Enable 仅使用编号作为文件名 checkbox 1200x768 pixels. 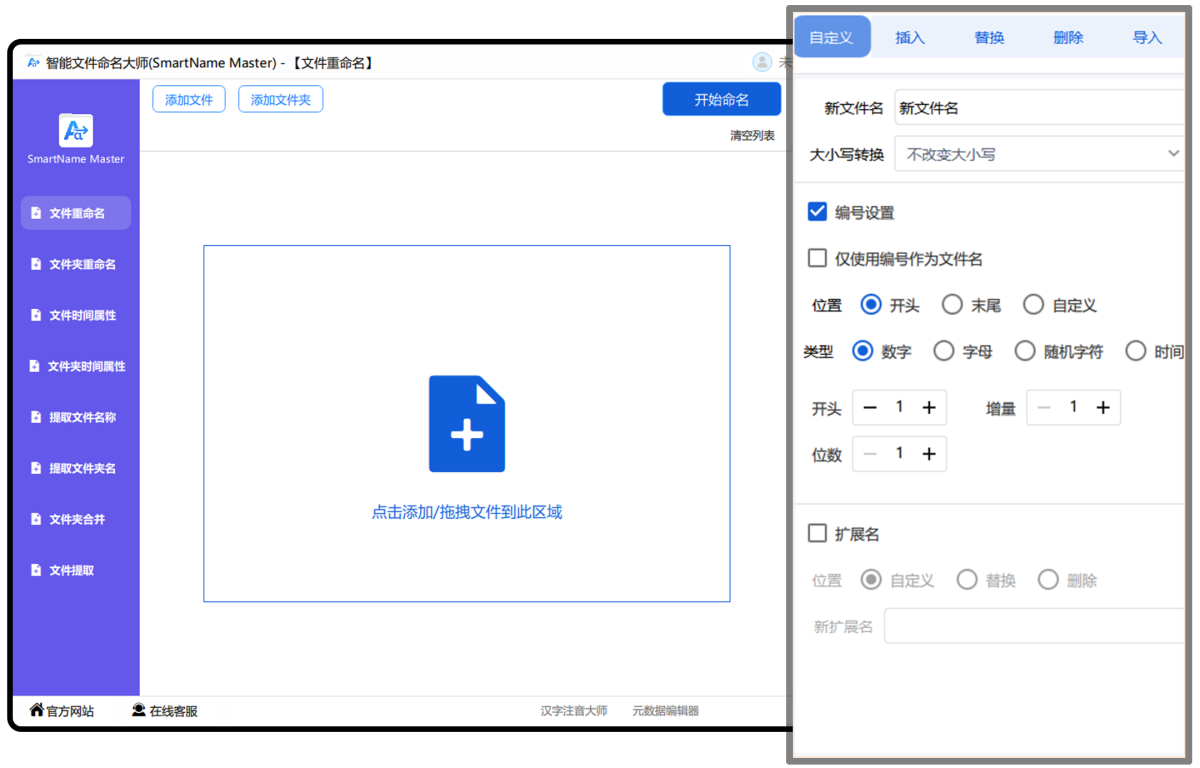[x=817, y=259]
